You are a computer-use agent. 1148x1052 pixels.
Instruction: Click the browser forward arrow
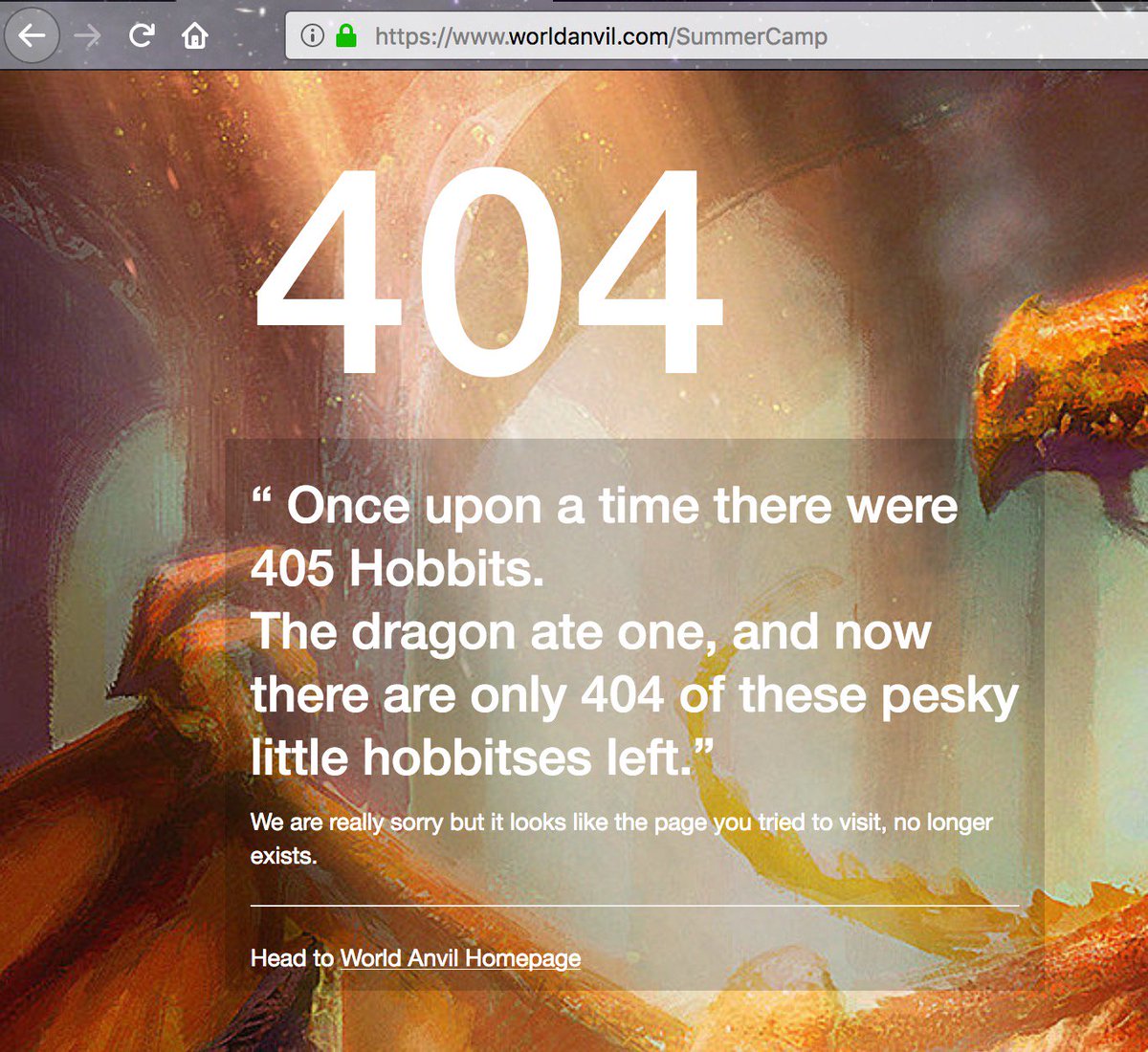click(87, 36)
